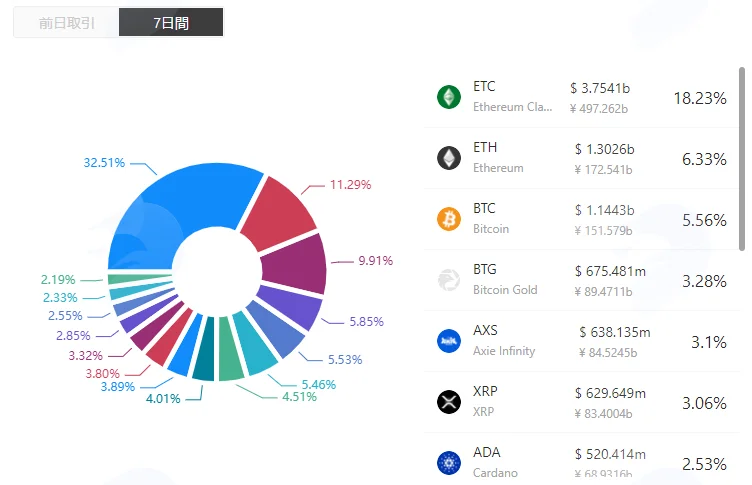Click the coin list vertical scrollbar
The width and height of the screenshot is (752, 485).
[742, 159]
